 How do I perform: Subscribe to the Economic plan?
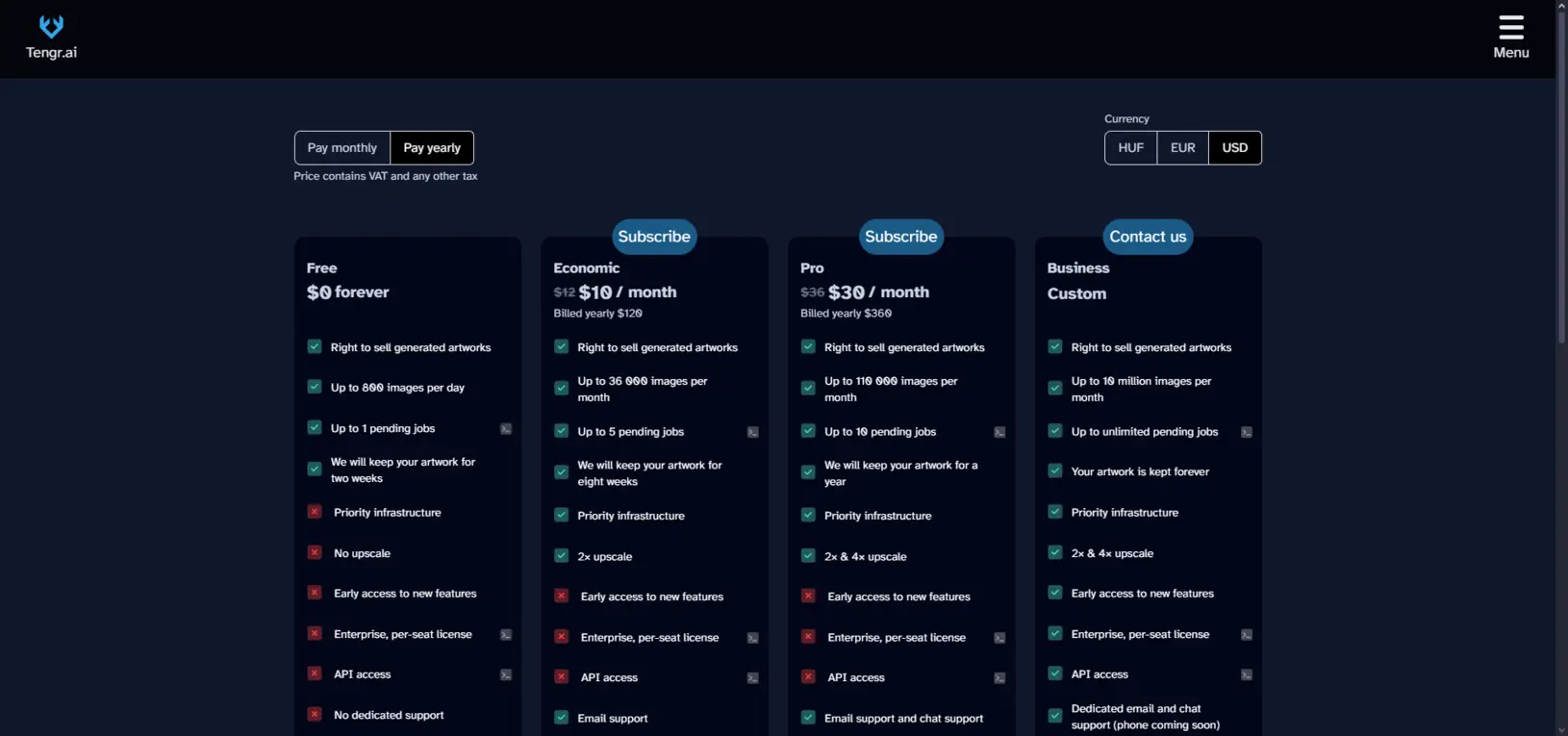[x=654, y=237]
